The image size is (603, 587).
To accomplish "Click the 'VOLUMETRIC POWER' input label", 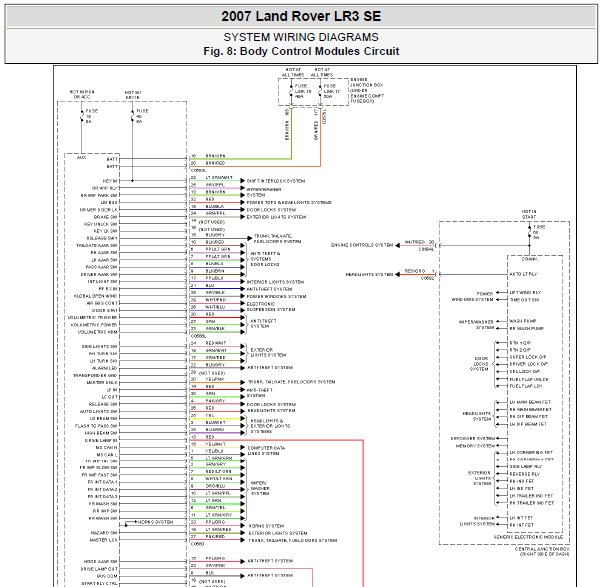I will coord(94,325).
